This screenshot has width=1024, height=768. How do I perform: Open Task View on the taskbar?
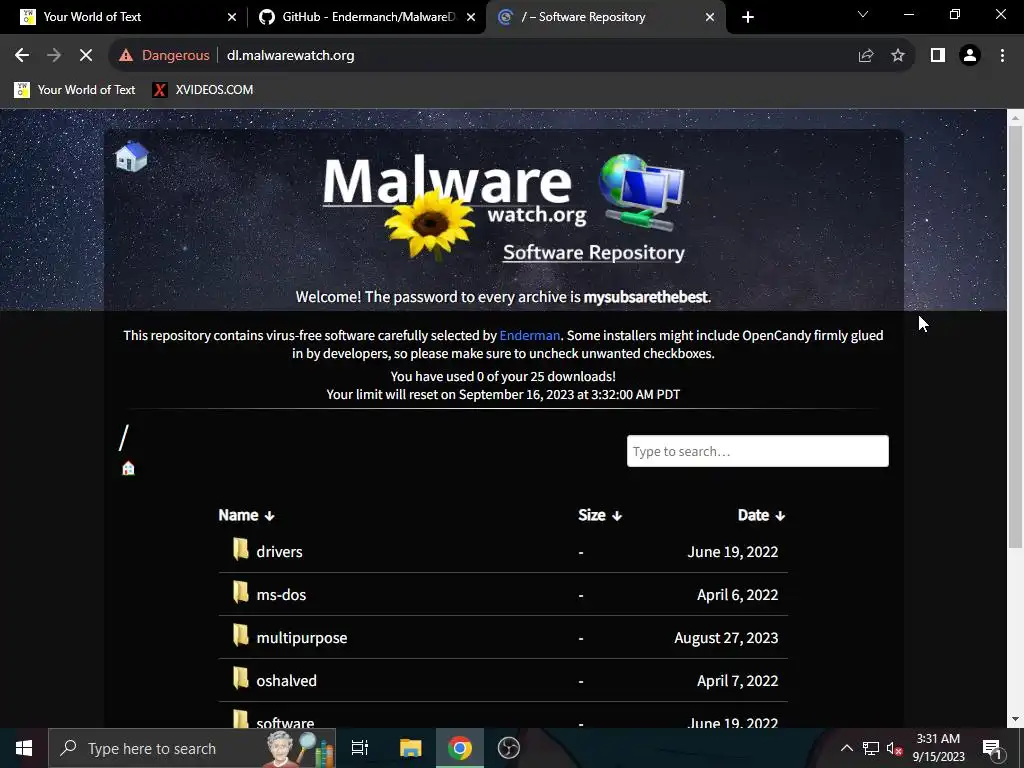tap(360, 748)
